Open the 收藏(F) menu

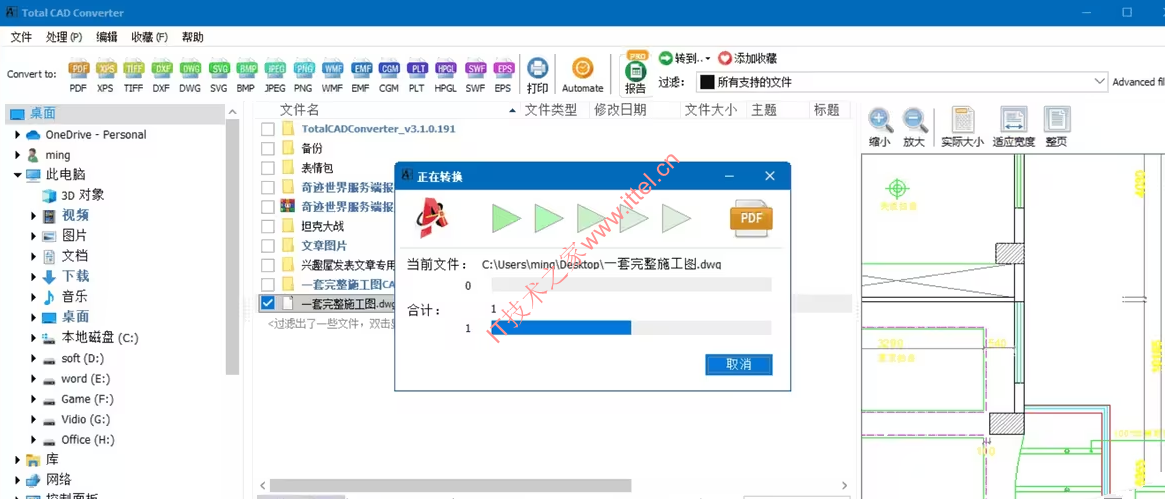149,37
